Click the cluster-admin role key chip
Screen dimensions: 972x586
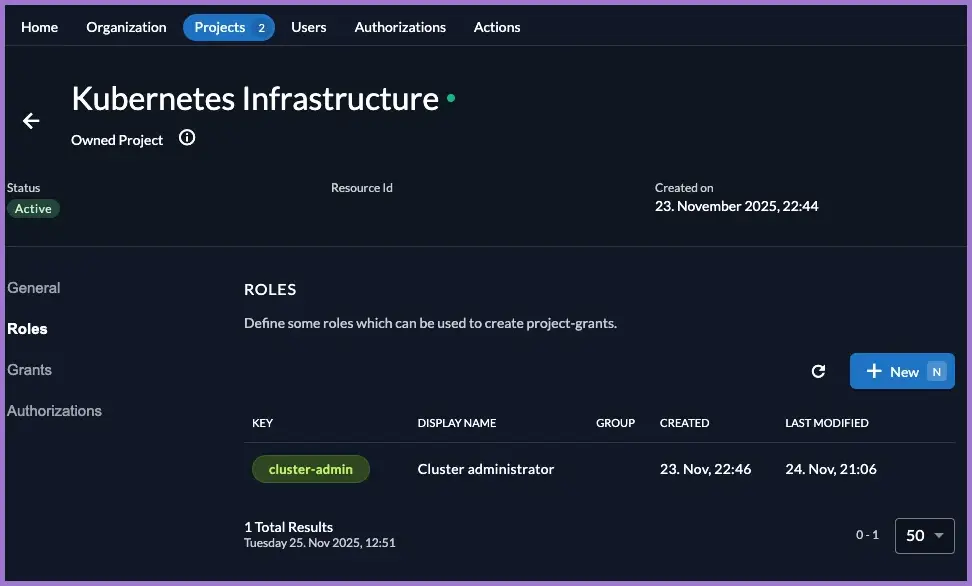coord(310,469)
